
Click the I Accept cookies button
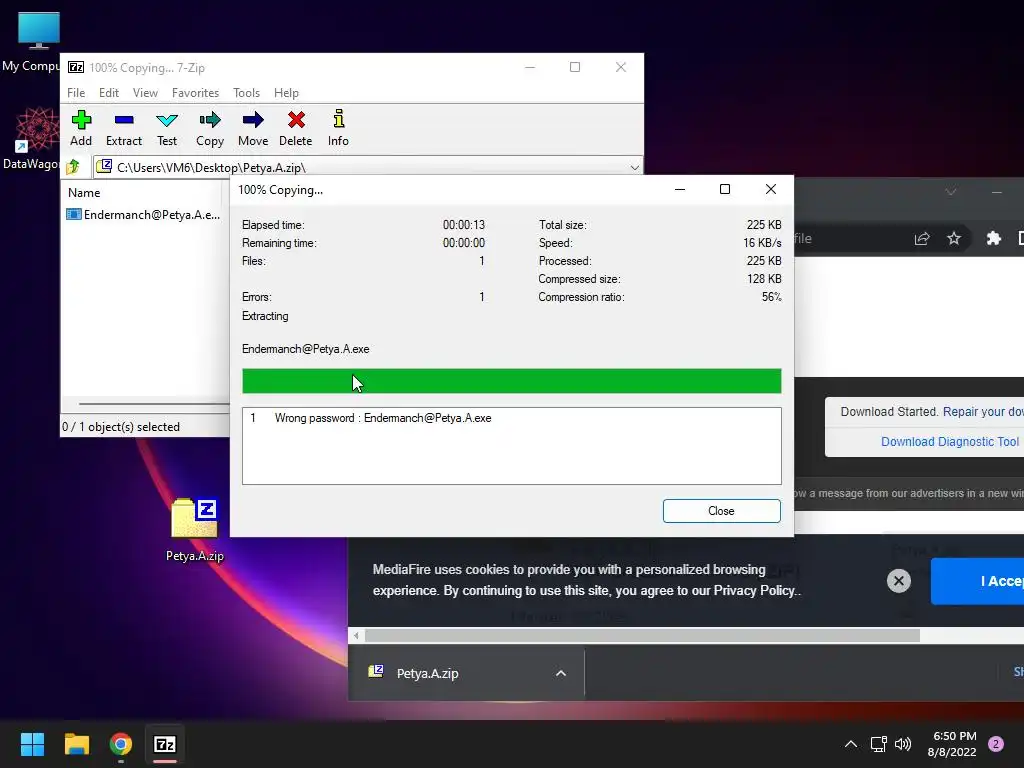[x=977, y=581]
